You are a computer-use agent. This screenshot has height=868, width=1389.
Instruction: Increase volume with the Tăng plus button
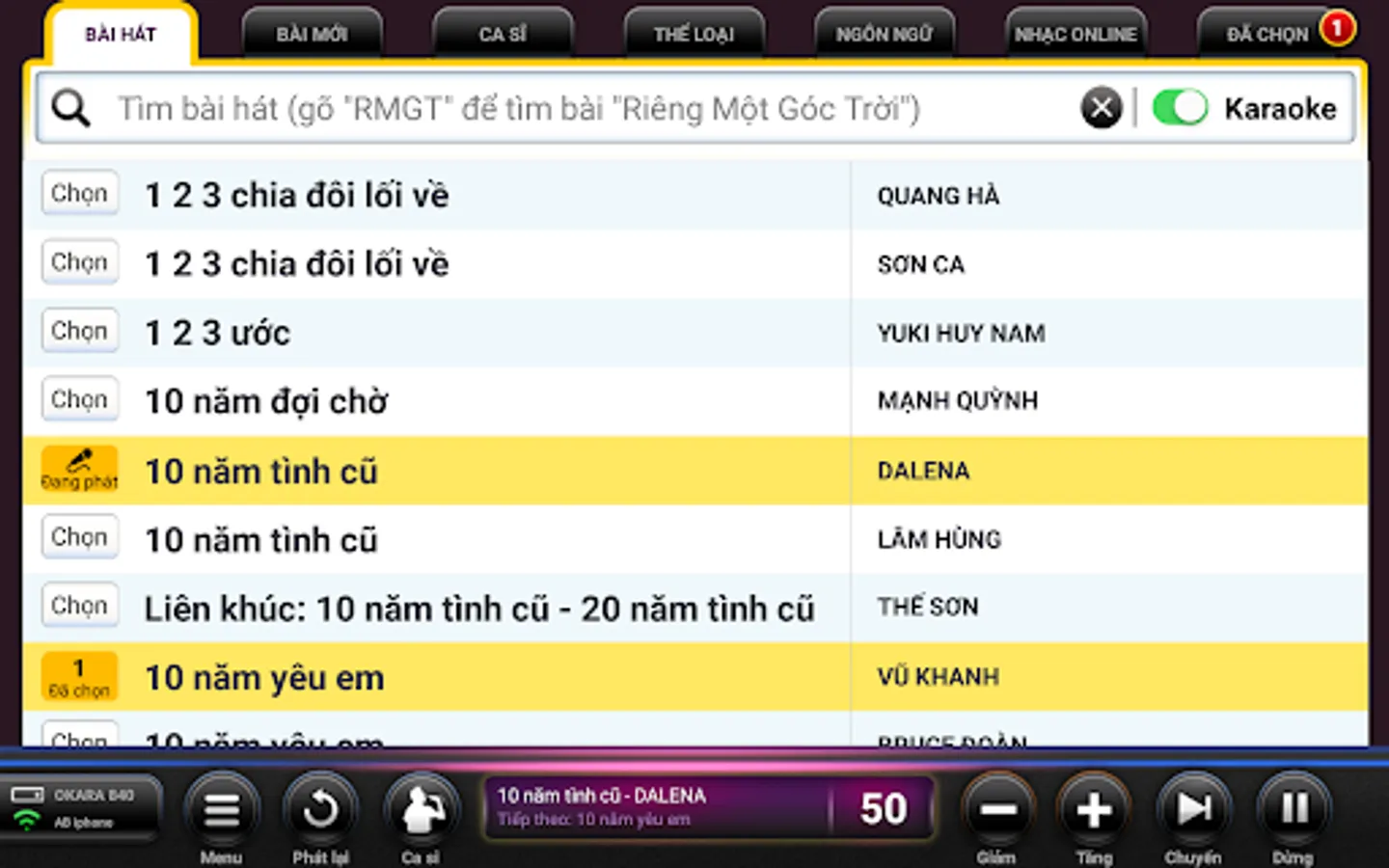coord(1094,810)
